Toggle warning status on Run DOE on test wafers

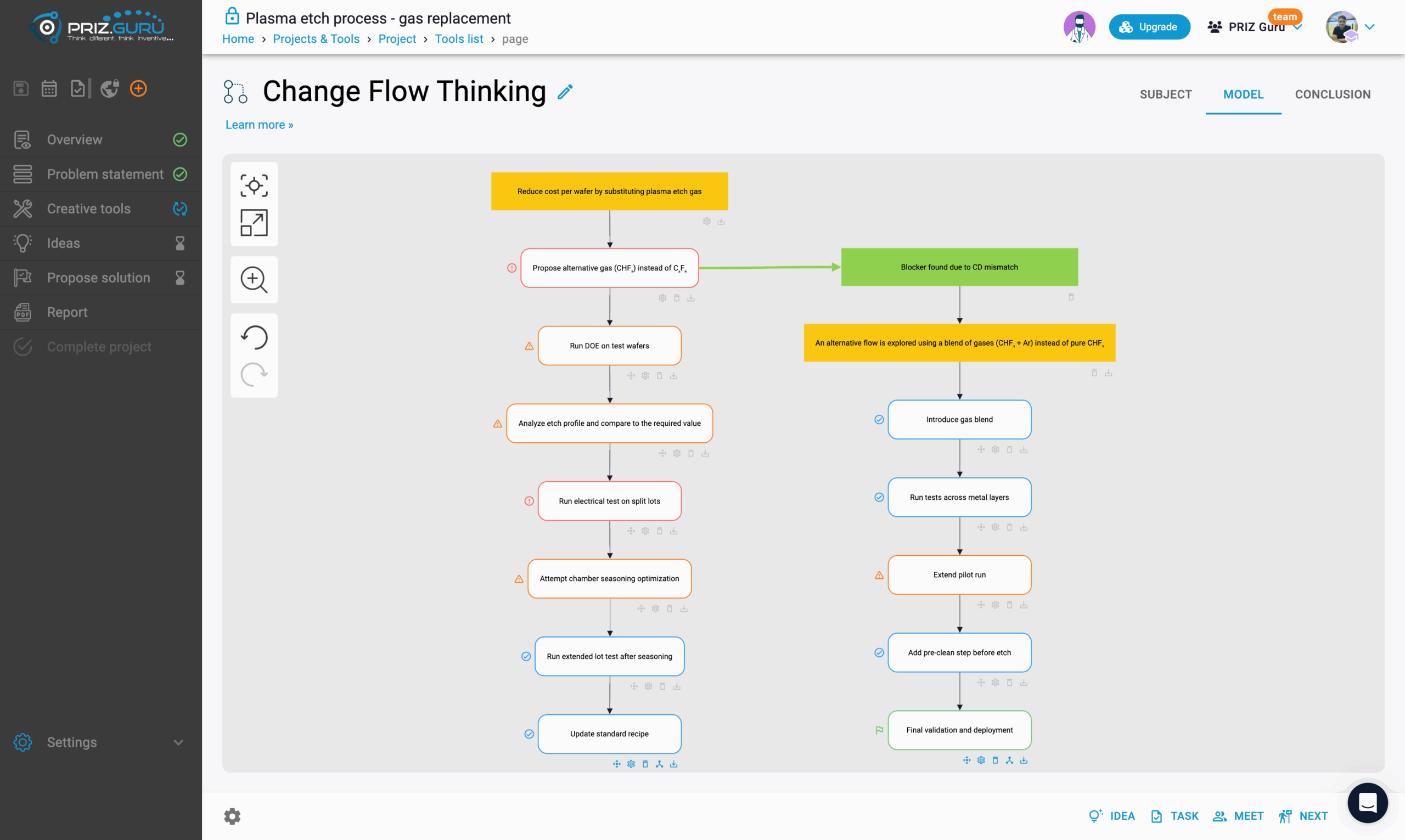coord(529,345)
